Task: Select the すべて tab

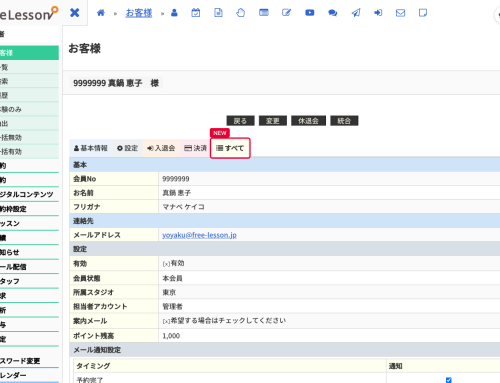Action: tap(230, 148)
